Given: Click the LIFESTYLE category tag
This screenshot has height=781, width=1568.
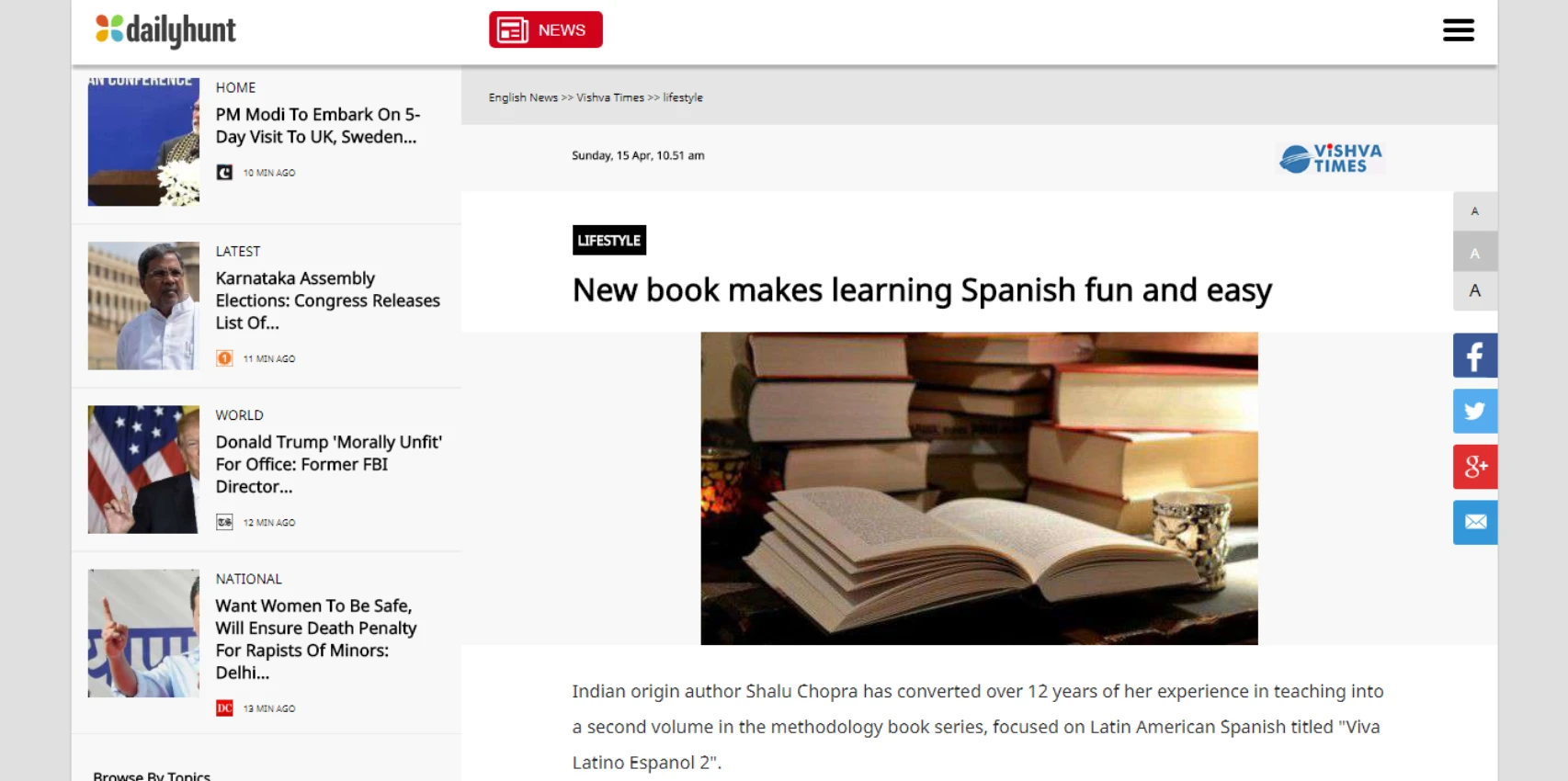Looking at the screenshot, I should click(x=608, y=241).
